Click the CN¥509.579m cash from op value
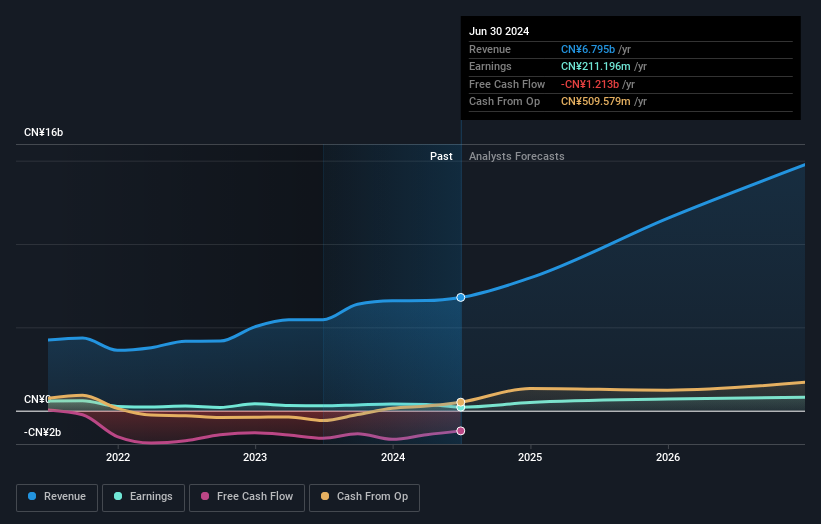The width and height of the screenshot is (821, 524). [596, 102]
